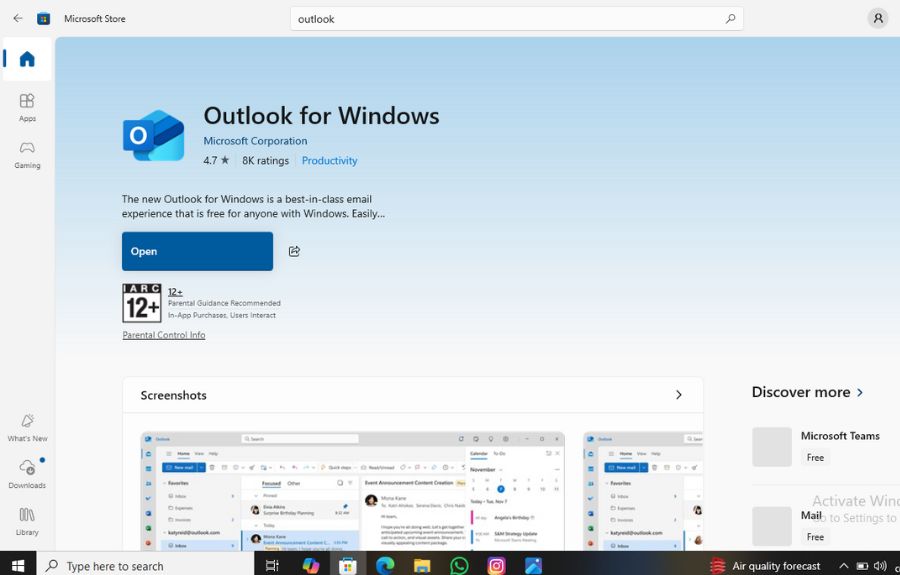Viewport: 900px width, 575px height.
Task: Click the Screenshots heading
Action: click(173, 395)
